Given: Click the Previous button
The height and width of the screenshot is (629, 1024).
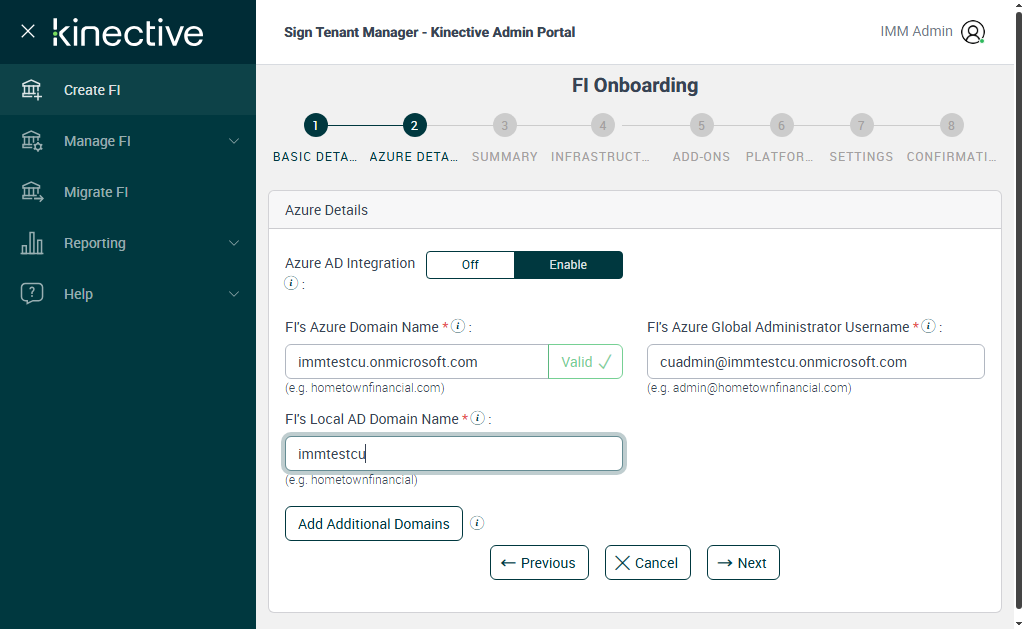Looking at the screenshot, I should coord(539,563).
